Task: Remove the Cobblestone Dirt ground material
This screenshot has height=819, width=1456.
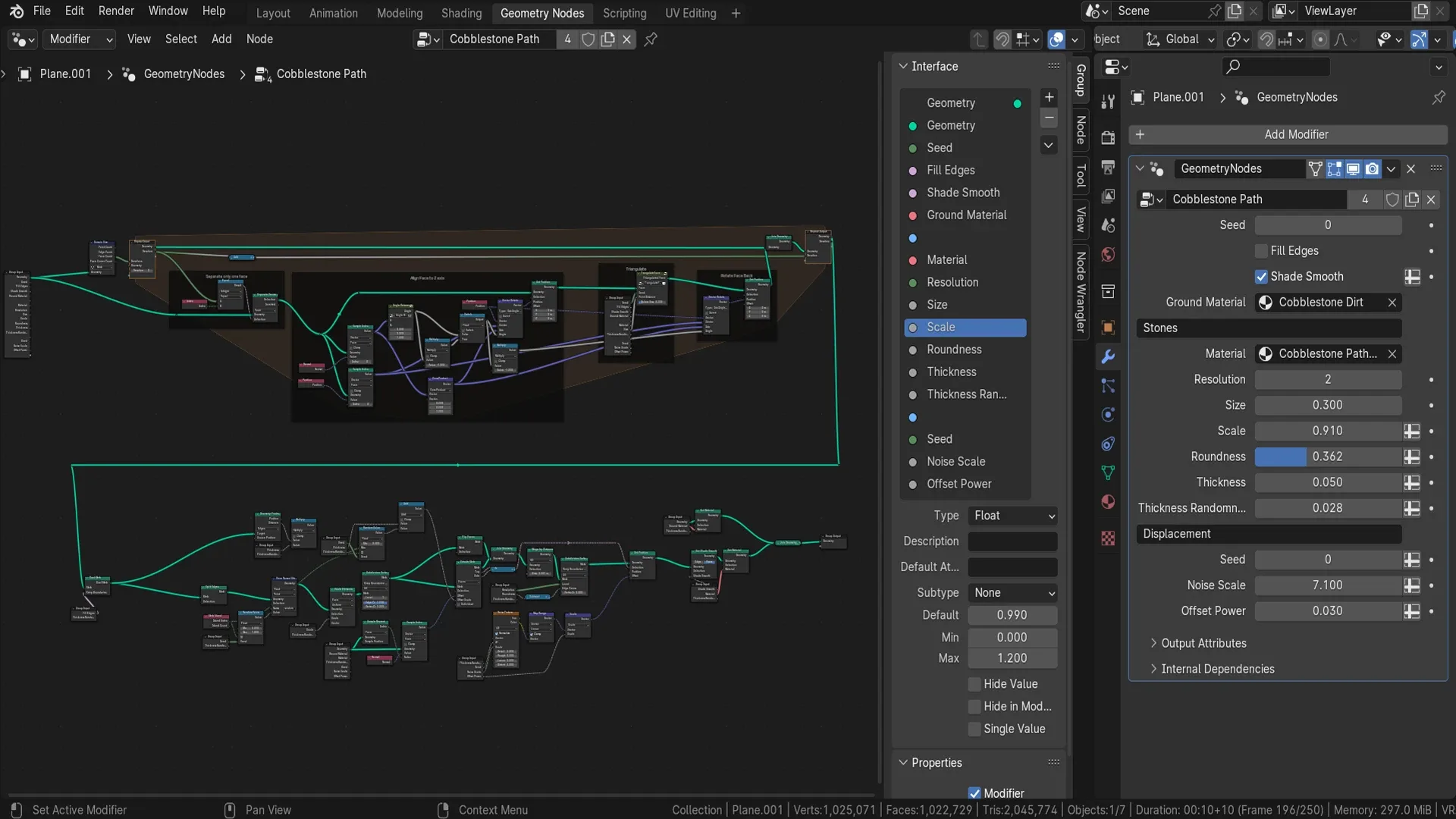Action: coord(1392,302)
